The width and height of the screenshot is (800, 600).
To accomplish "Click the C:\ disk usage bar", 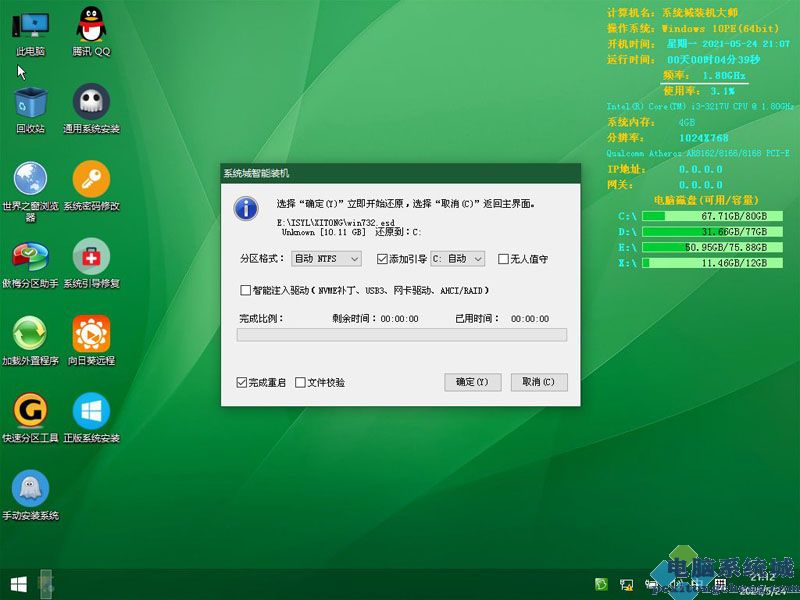I will point(712,216).
